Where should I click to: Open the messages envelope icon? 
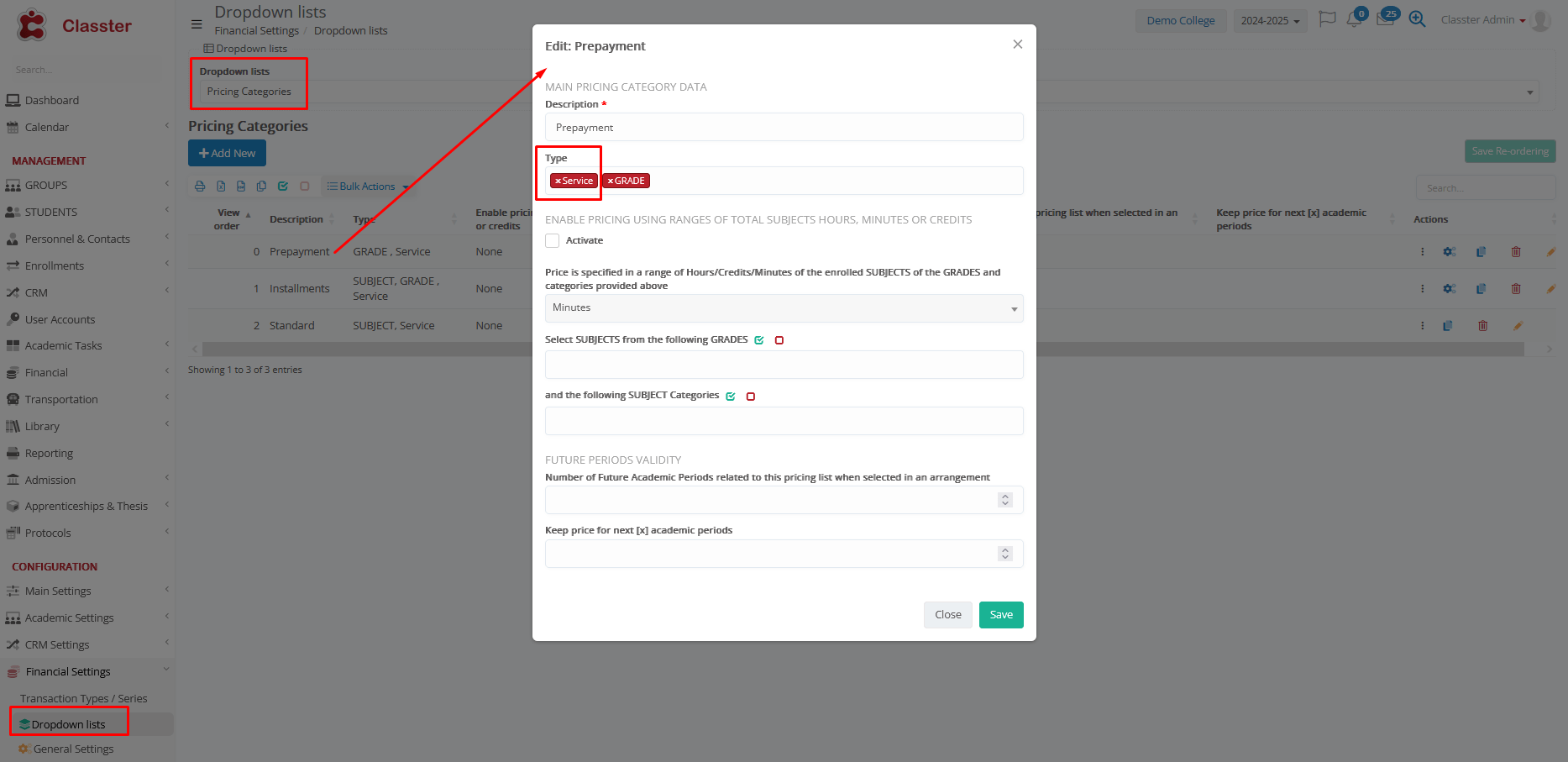point(1385,19)
